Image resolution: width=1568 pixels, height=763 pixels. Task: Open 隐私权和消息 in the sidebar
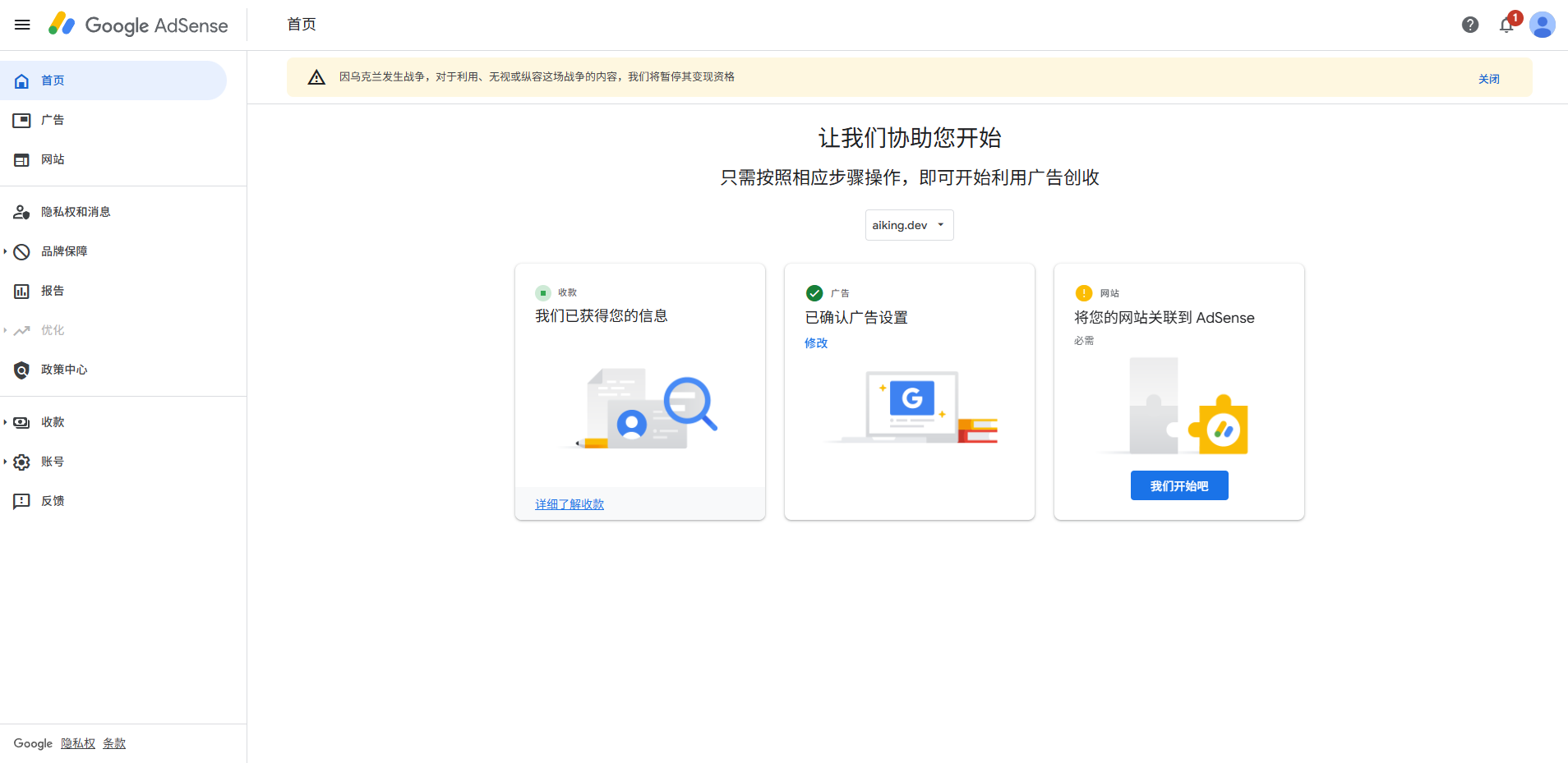coord(113,212)
